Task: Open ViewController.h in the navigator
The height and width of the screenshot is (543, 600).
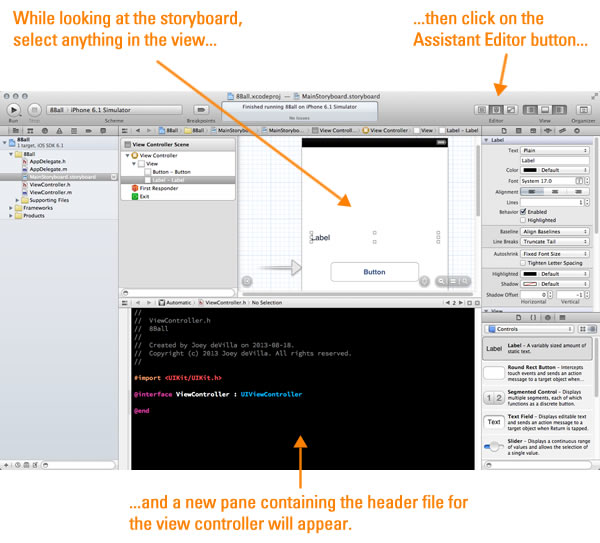Action: [50, 184]
